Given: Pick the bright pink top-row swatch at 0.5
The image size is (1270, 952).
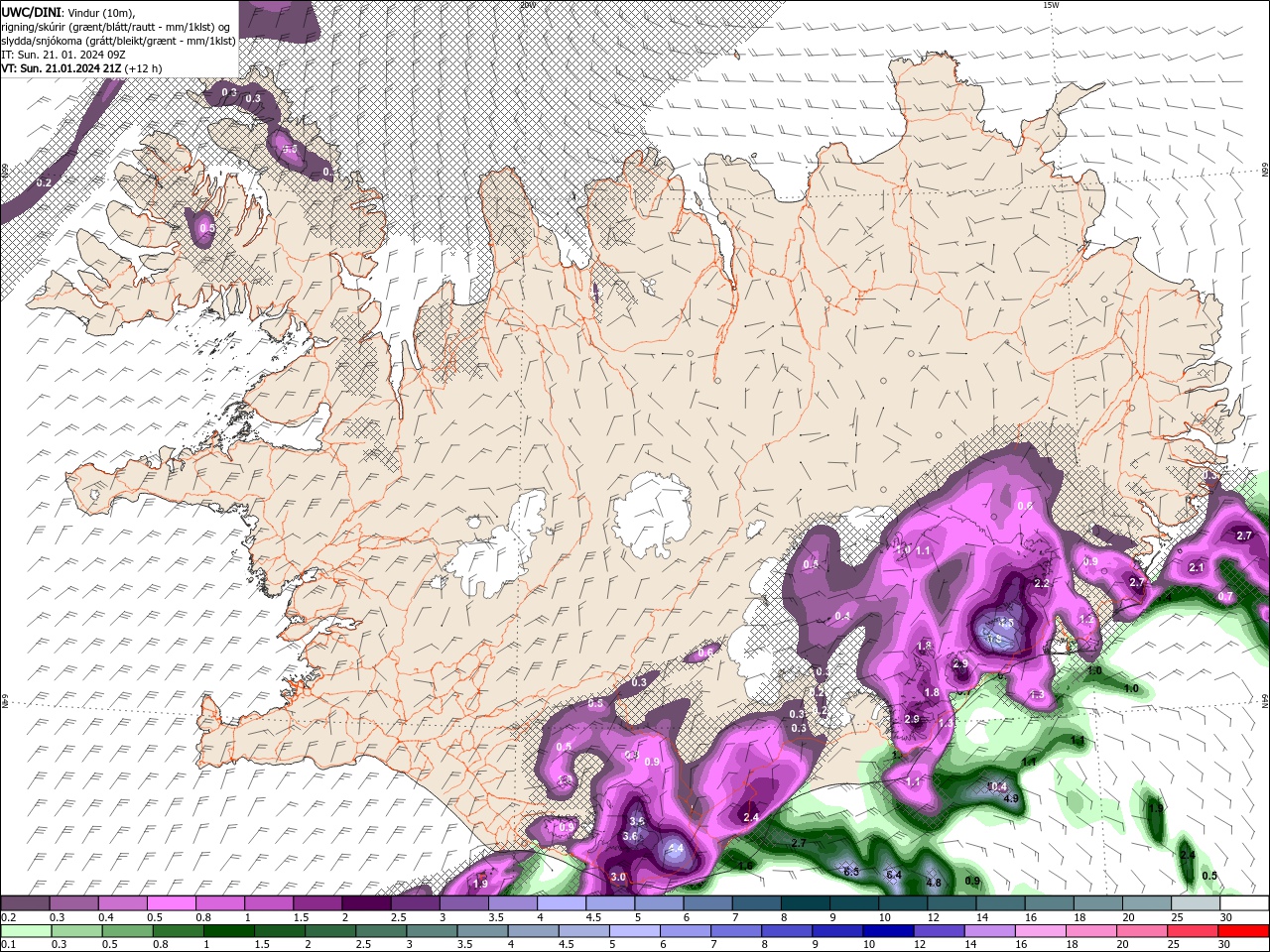Looking at the screenshot, I should tap(171, 903).
